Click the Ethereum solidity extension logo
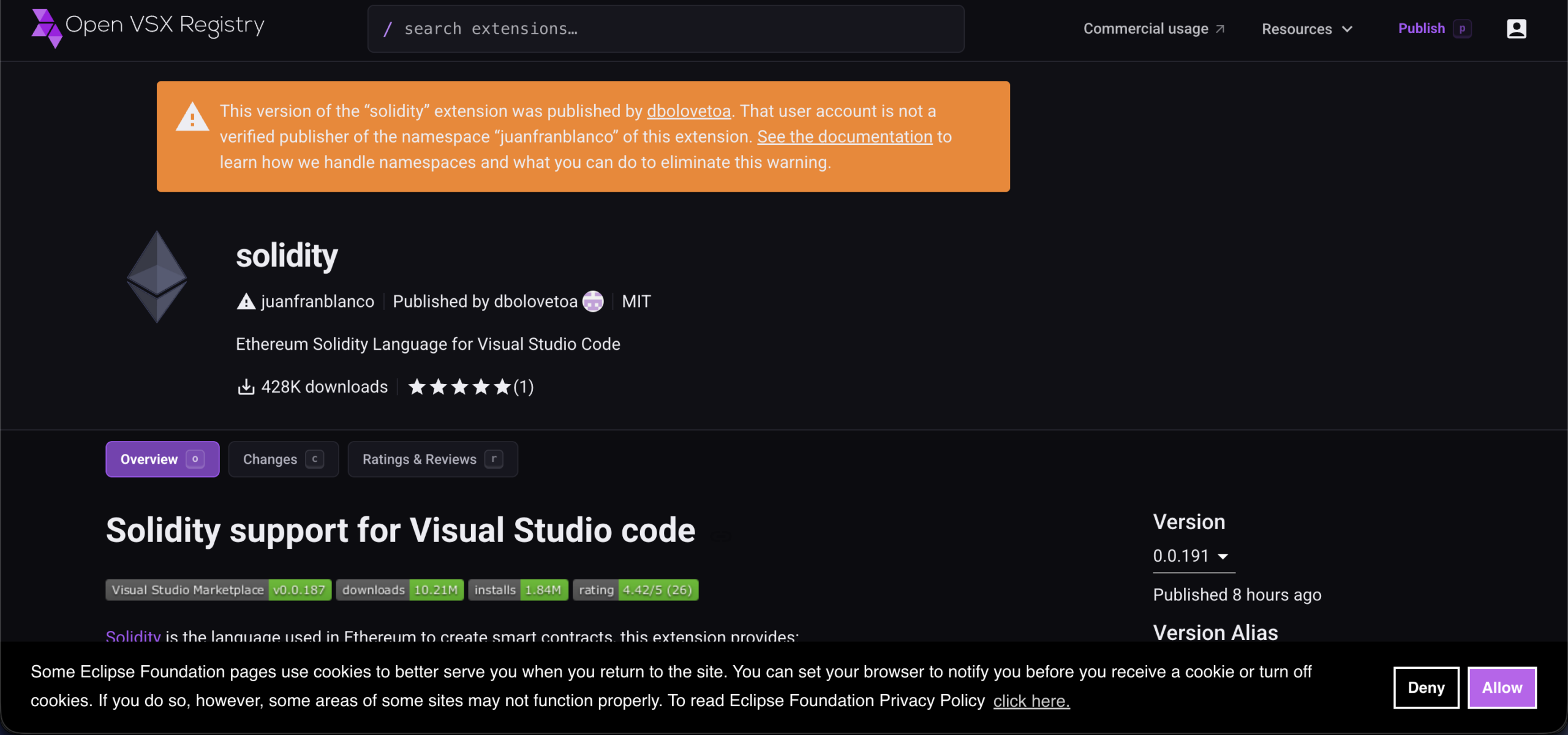 157,276
